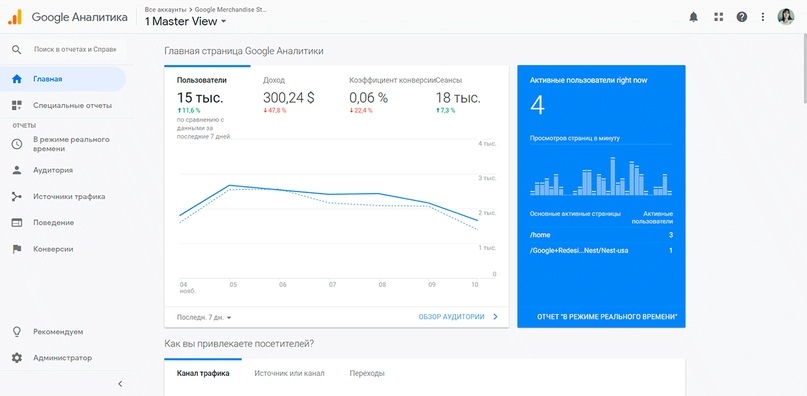Click the pageviews per minute bar chart
807x396 pixels.
point(601,176)
